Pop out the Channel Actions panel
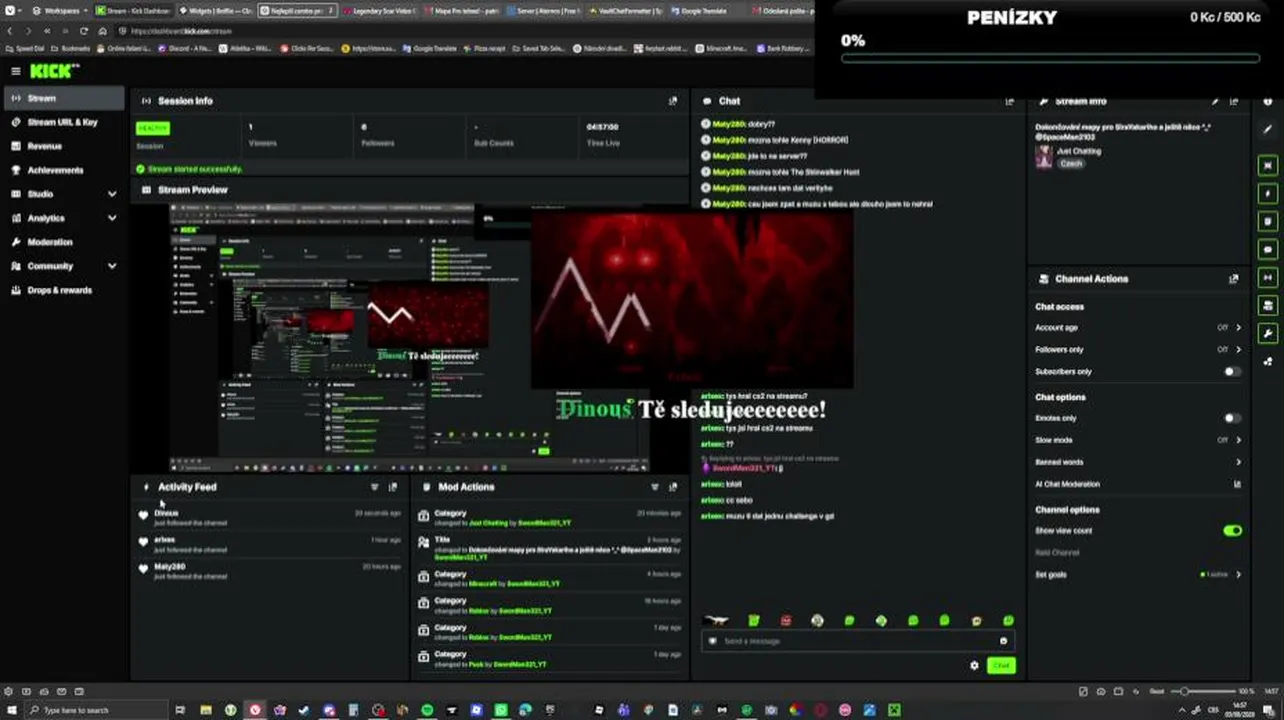 (x=1233, y=279)
